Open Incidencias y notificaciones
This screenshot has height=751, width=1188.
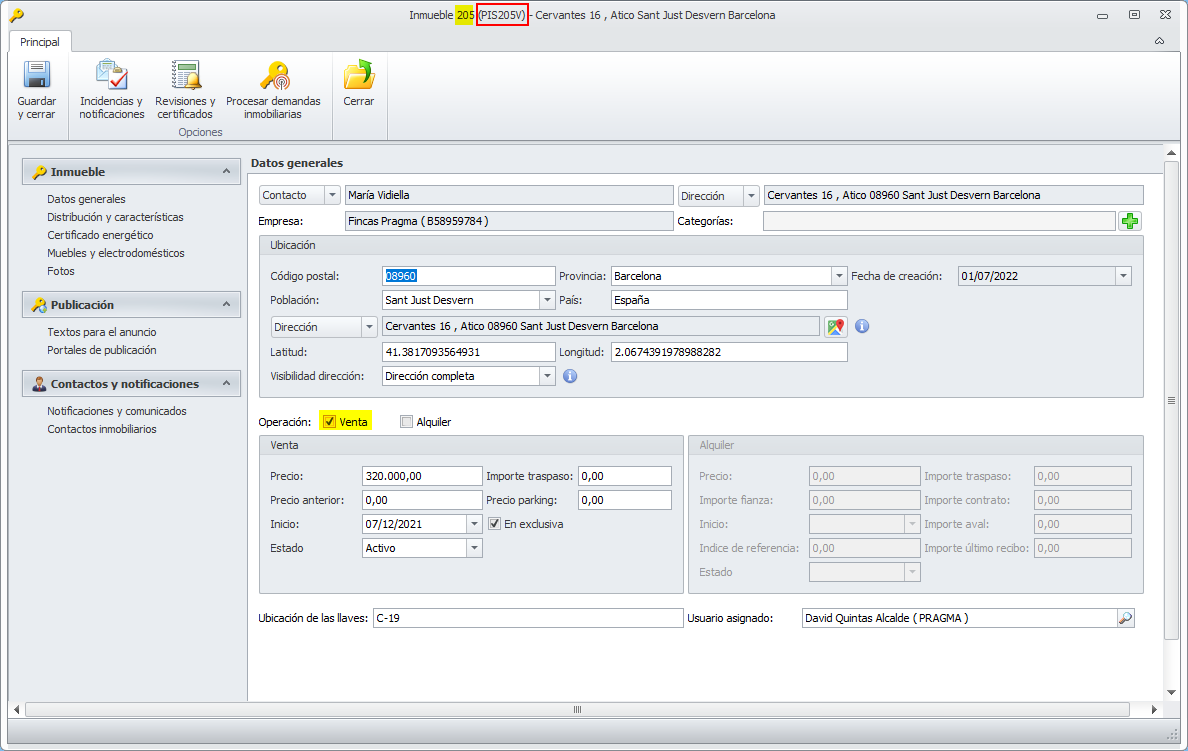click(111, 76)
